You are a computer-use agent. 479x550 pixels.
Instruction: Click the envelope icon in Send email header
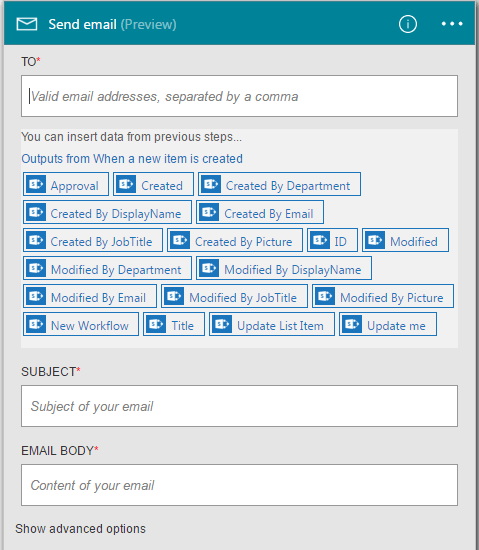[x=27, y=24]
